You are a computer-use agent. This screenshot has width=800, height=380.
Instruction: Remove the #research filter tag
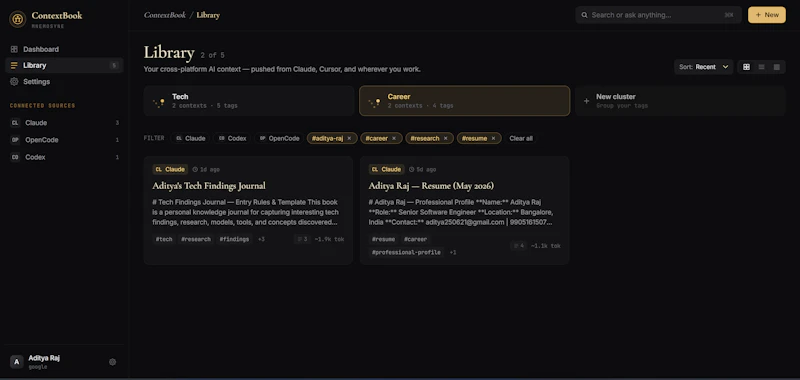pos(445,138)
